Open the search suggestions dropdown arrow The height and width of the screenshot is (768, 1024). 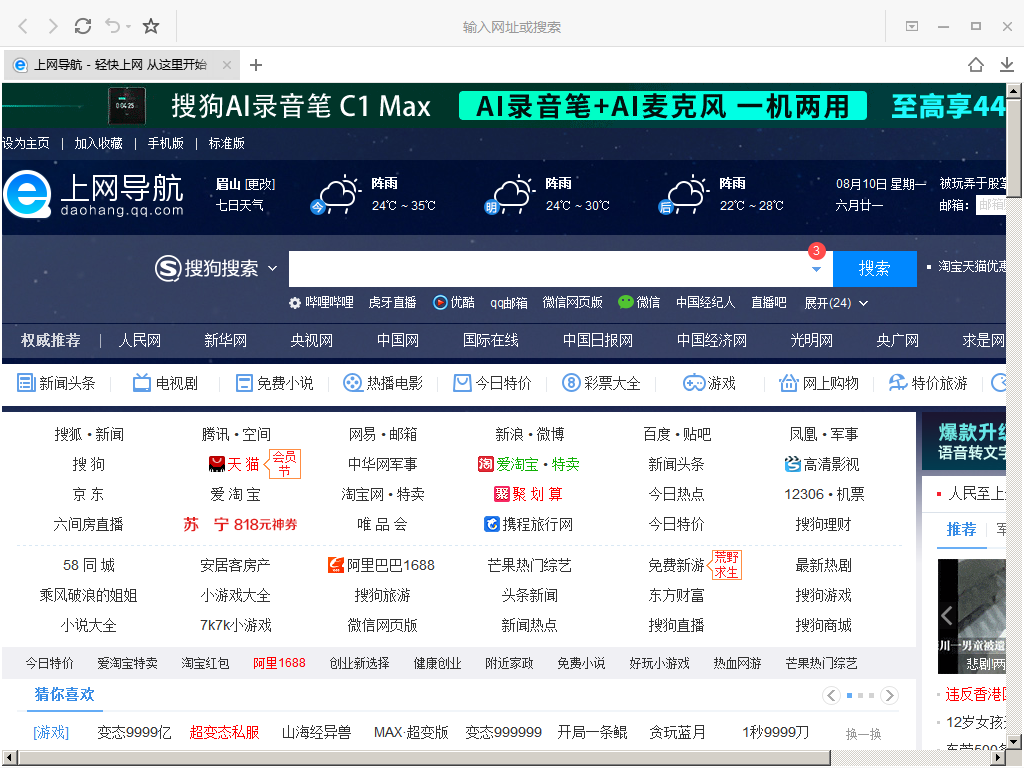pyautogui.click(x=816, y=269)
